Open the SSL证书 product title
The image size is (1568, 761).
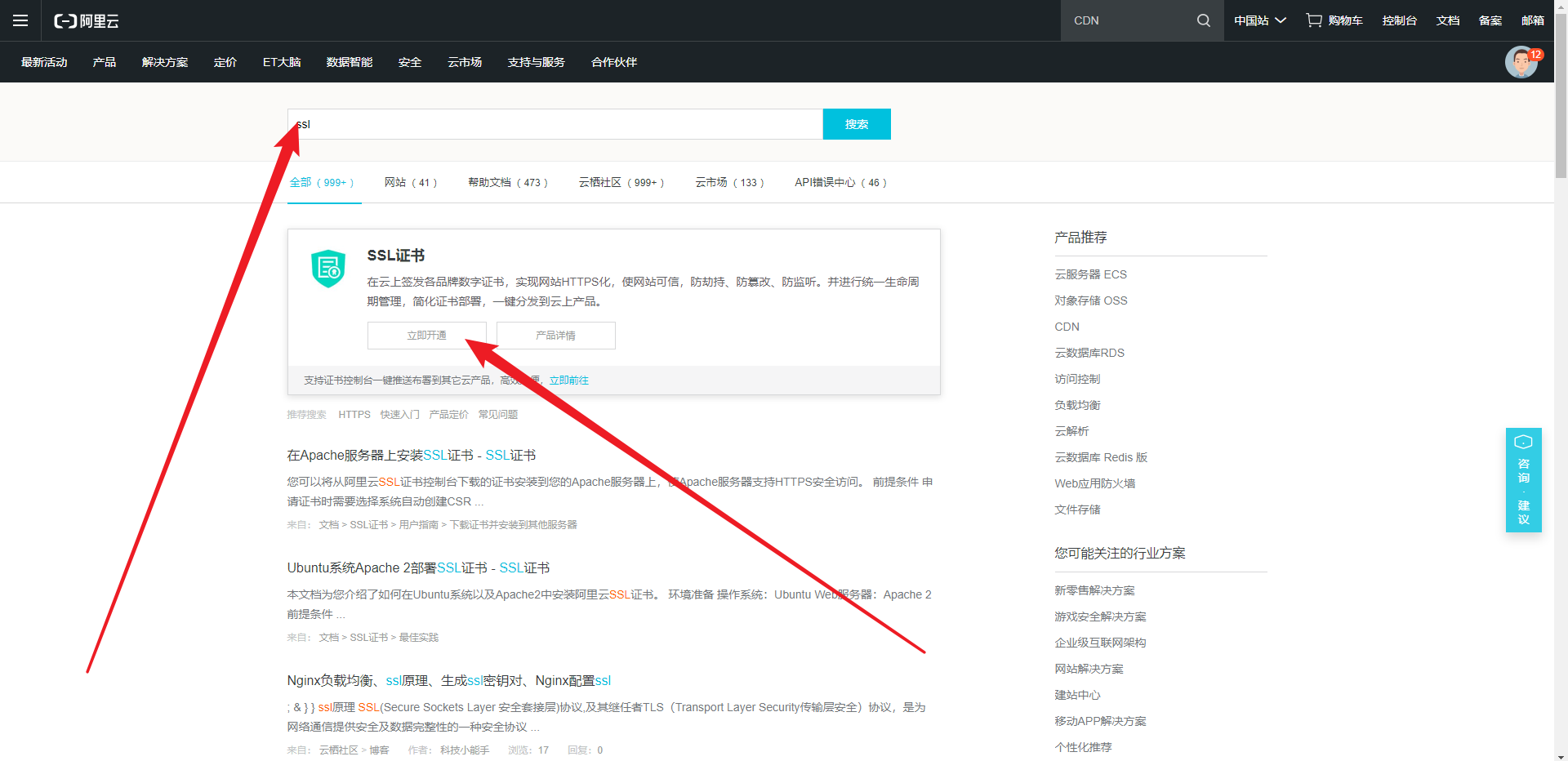(x=396, y=256)
